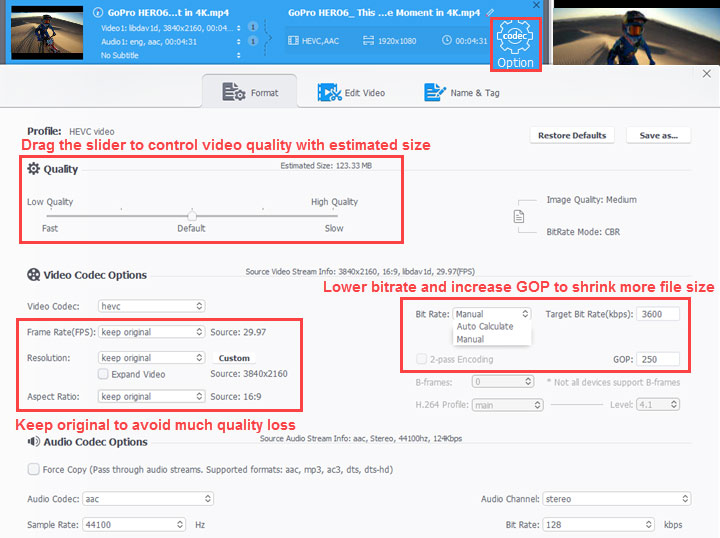Close the options panel with X
Viewport: 720px width, 538px height.
point(707,74)
